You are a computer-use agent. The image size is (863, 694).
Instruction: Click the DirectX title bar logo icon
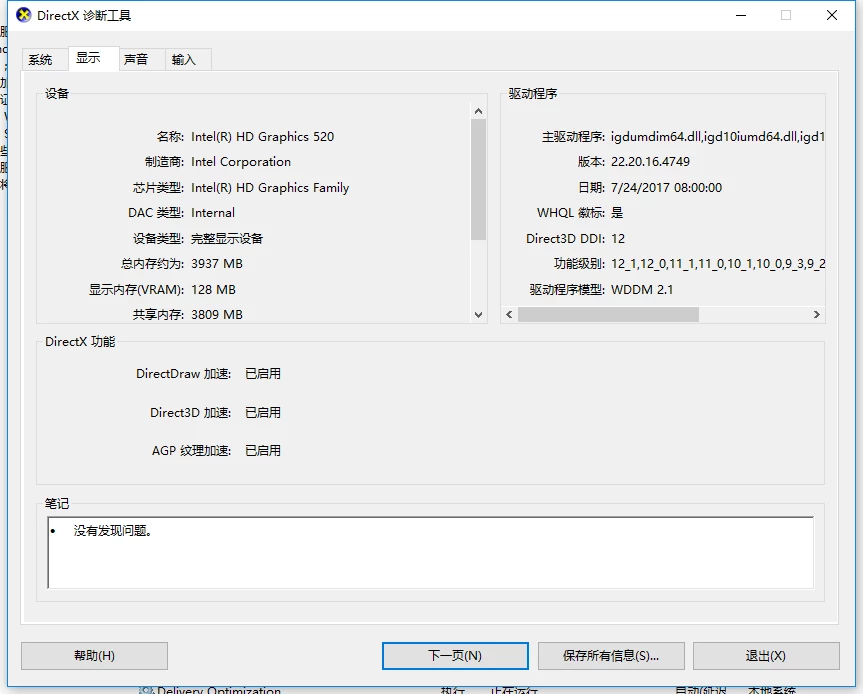[24, 15]
